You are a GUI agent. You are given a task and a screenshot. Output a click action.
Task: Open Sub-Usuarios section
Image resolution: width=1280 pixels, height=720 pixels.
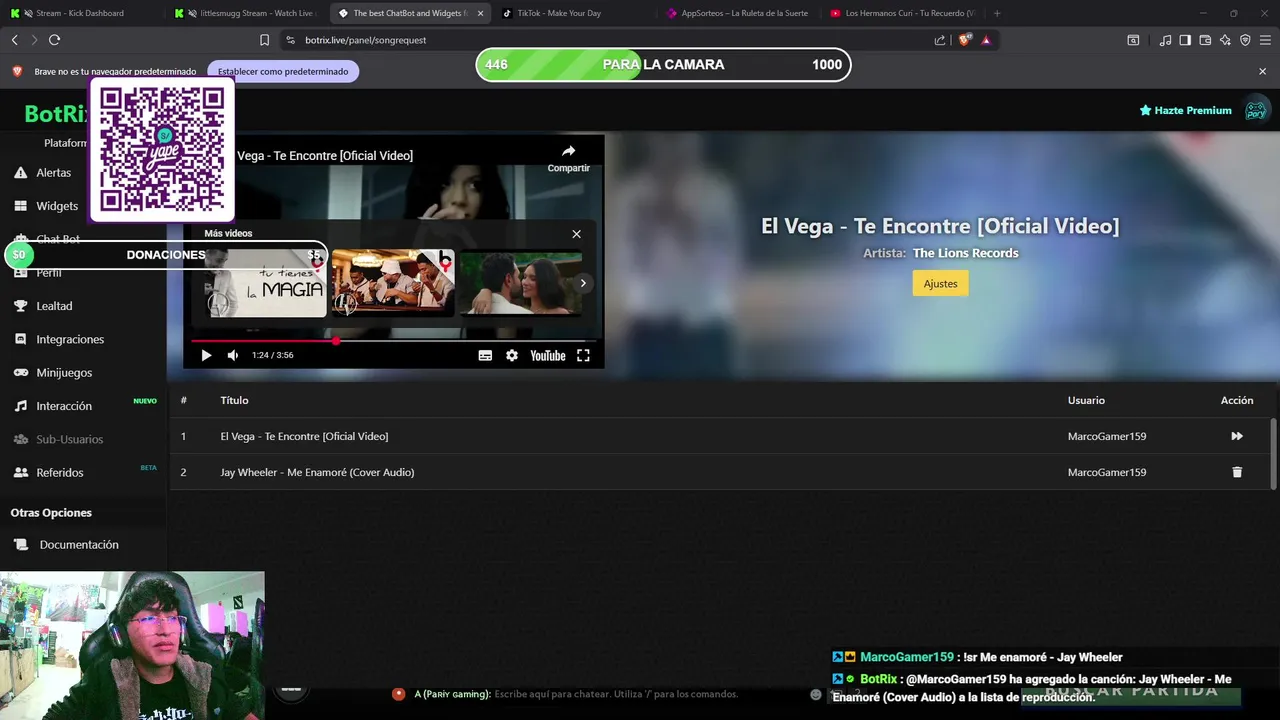click(57, 439)
